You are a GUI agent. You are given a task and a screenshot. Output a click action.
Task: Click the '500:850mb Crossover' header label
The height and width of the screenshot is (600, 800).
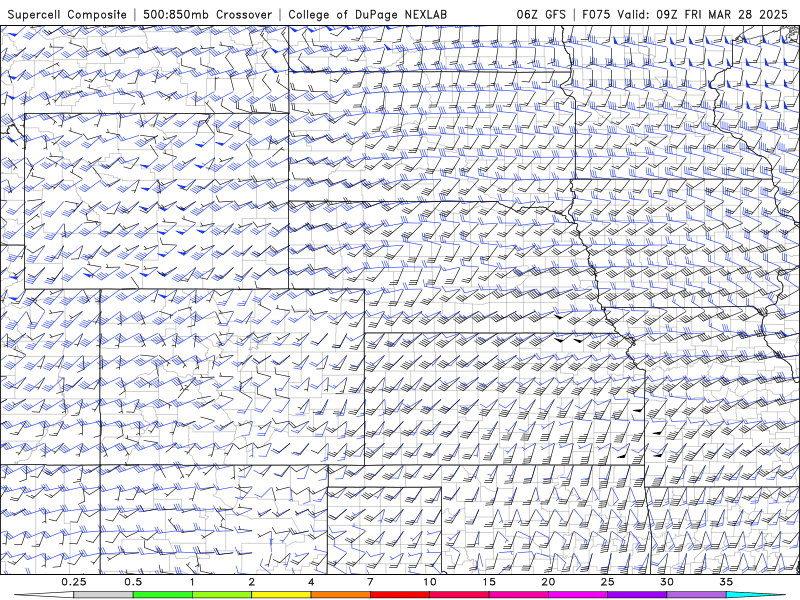tap(207, 14)
